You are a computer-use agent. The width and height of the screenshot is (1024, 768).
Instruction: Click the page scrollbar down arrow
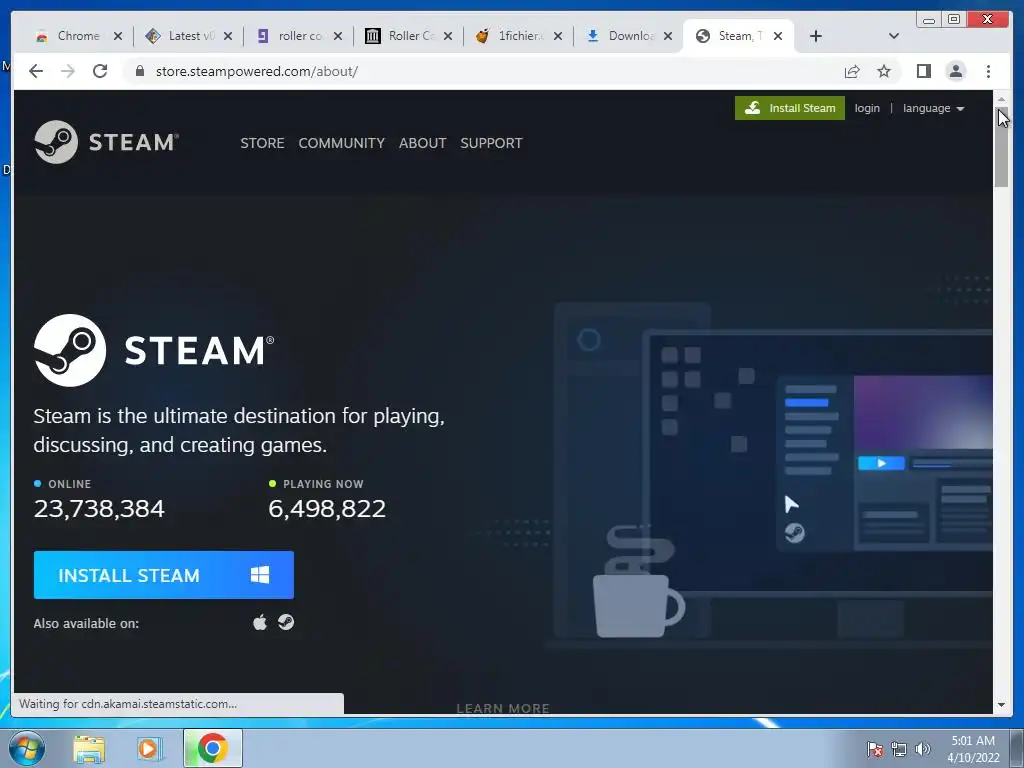point(1001,705)
